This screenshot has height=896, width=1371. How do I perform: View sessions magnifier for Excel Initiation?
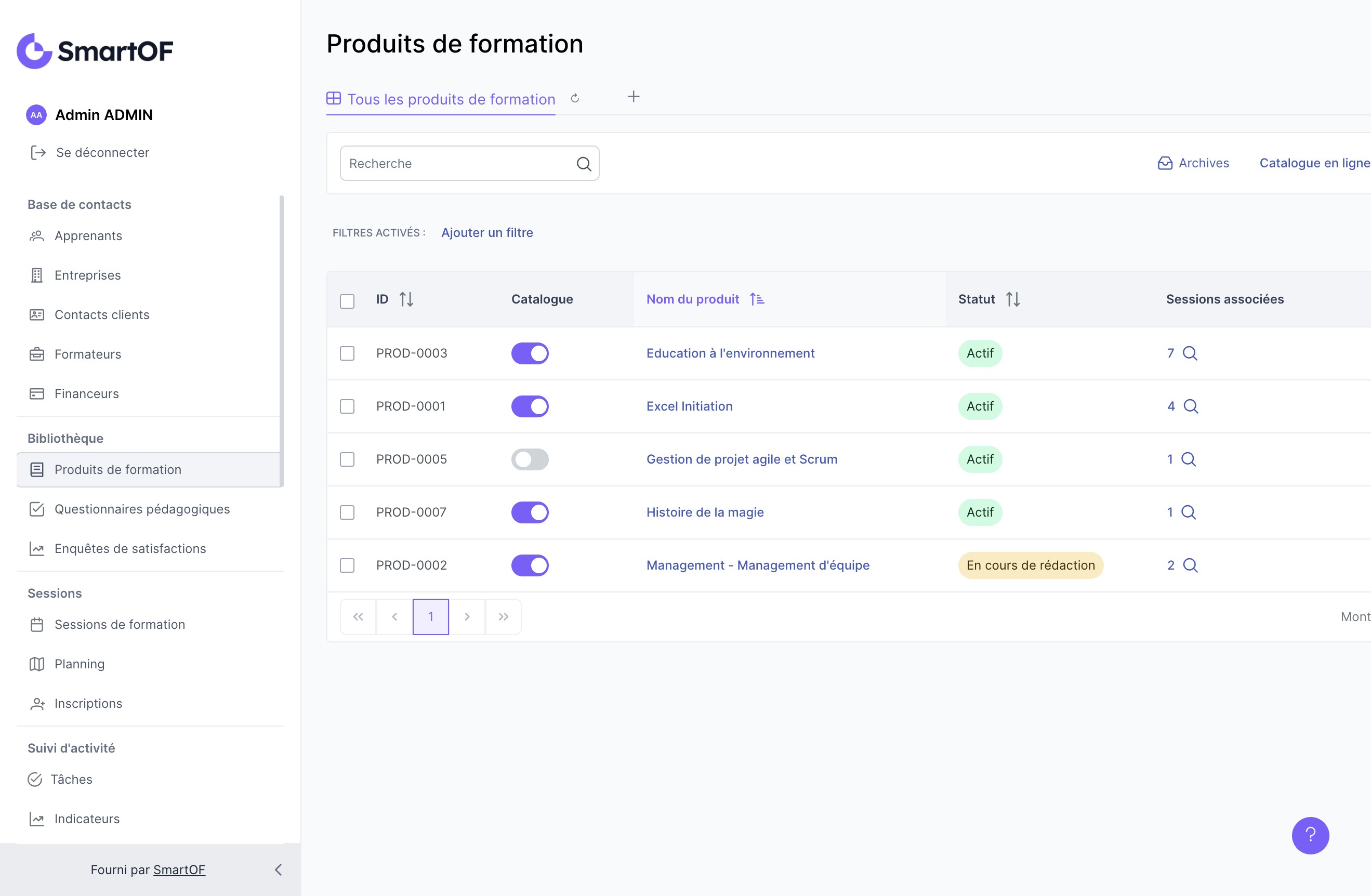pos(1190,406)
